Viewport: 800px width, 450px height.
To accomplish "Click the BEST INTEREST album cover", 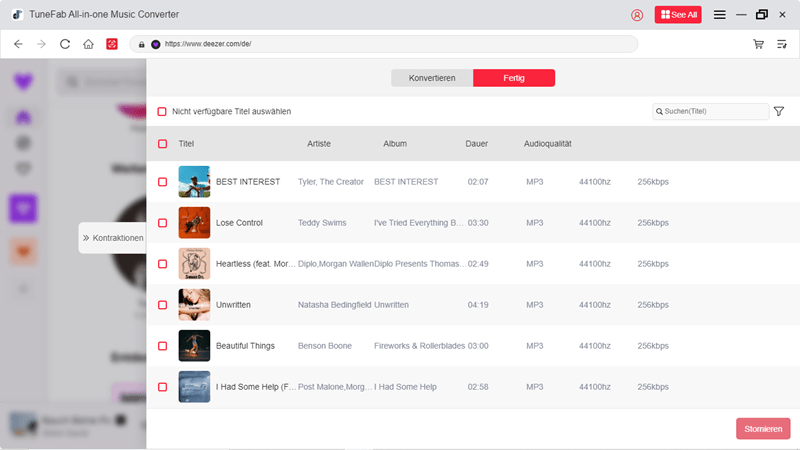I will pyautogui.click(x=194, y=182).
